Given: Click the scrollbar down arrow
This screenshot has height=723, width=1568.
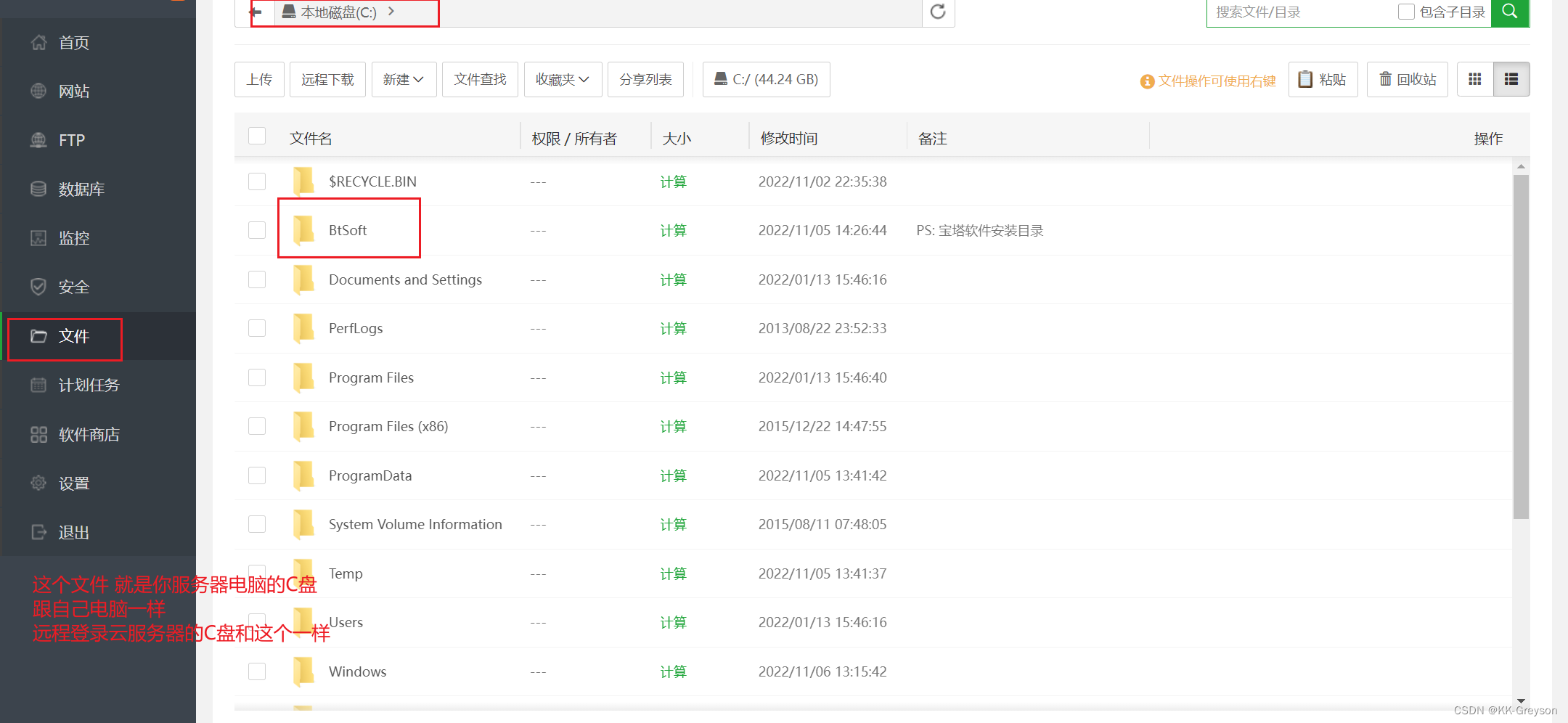Looking at the screenshot, I should [1521, 700].
